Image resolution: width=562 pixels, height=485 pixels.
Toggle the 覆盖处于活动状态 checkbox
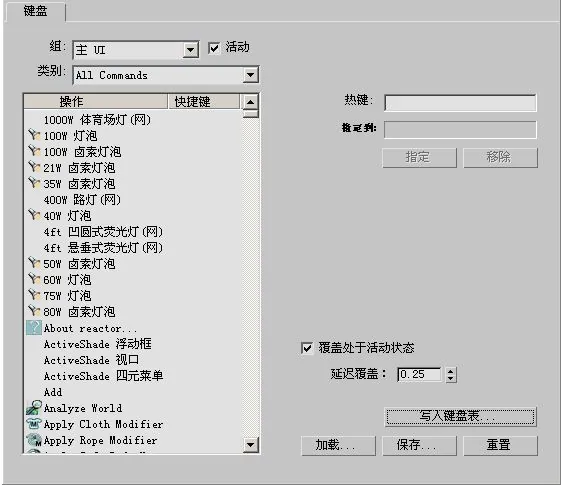[x=307, y=348]
